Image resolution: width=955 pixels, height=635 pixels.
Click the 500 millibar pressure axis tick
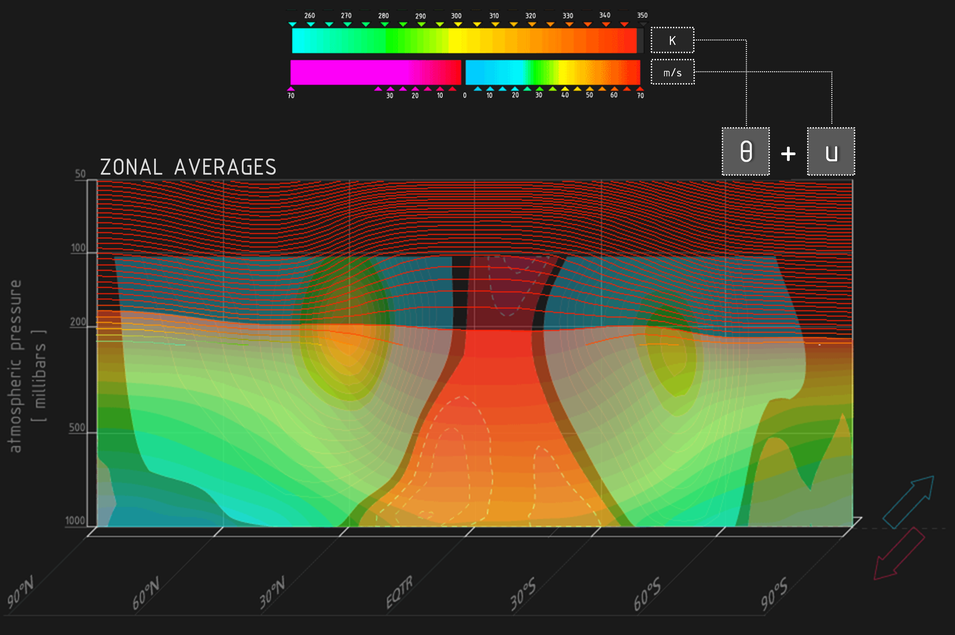(78, 430)
